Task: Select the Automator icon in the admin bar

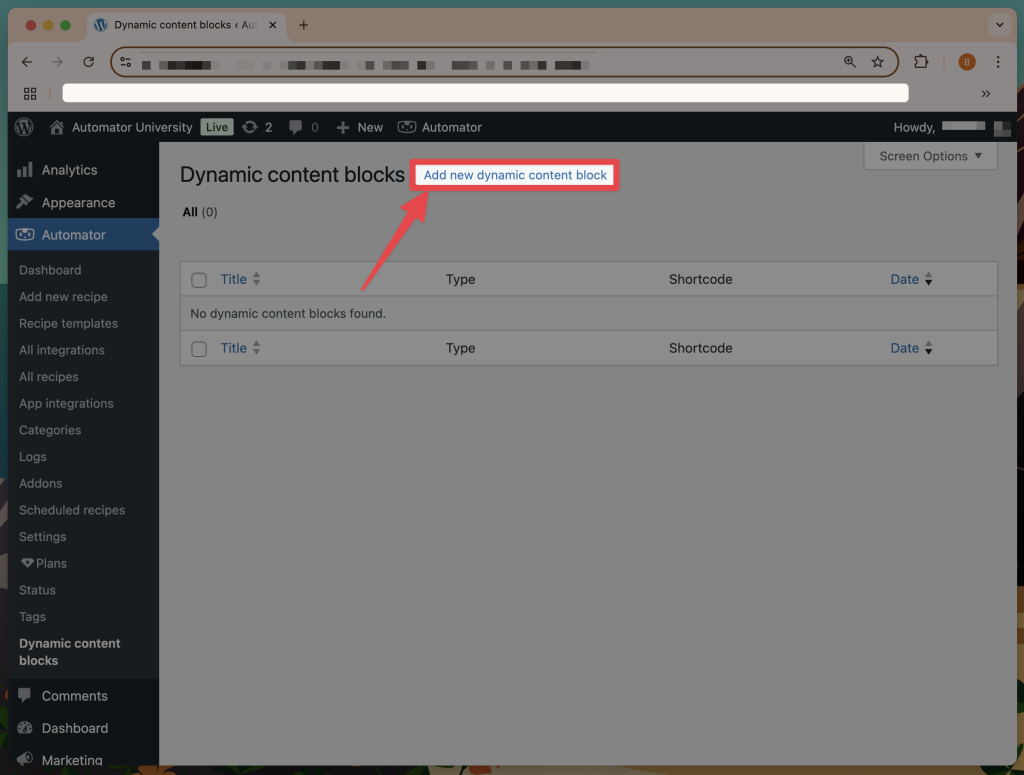Action: point(406,127)
